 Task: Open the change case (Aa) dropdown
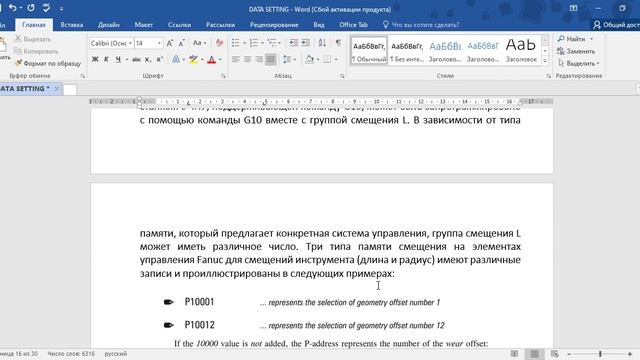click(x=199, y=43)
